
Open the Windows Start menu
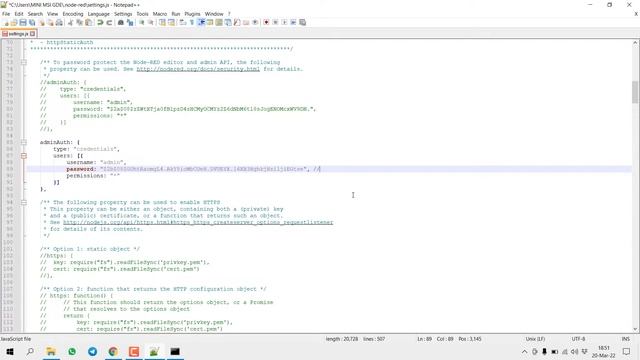pos(10,351)
